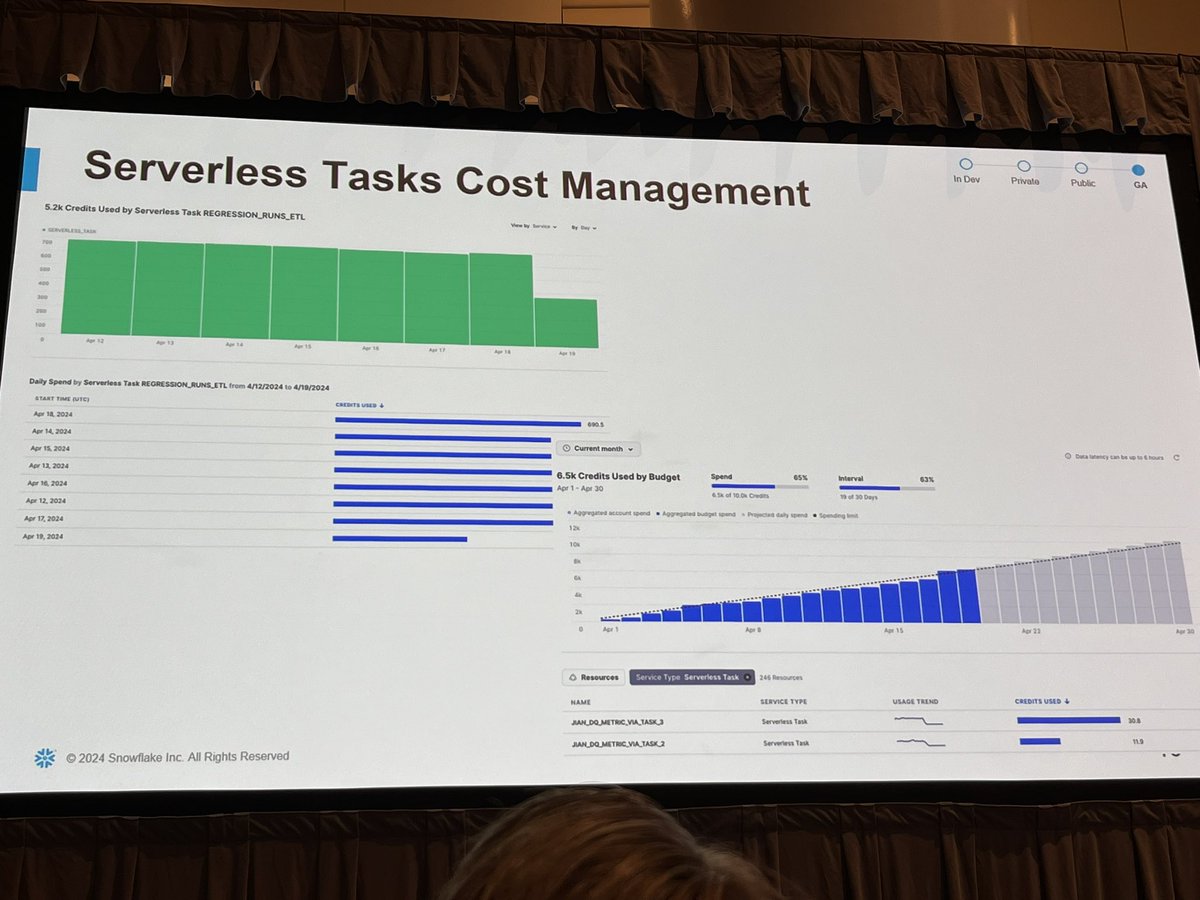Click the 690.5 credits value label
Image resolution: width=1200 pixels, height=900 pixels.
(x=595, y=425)
